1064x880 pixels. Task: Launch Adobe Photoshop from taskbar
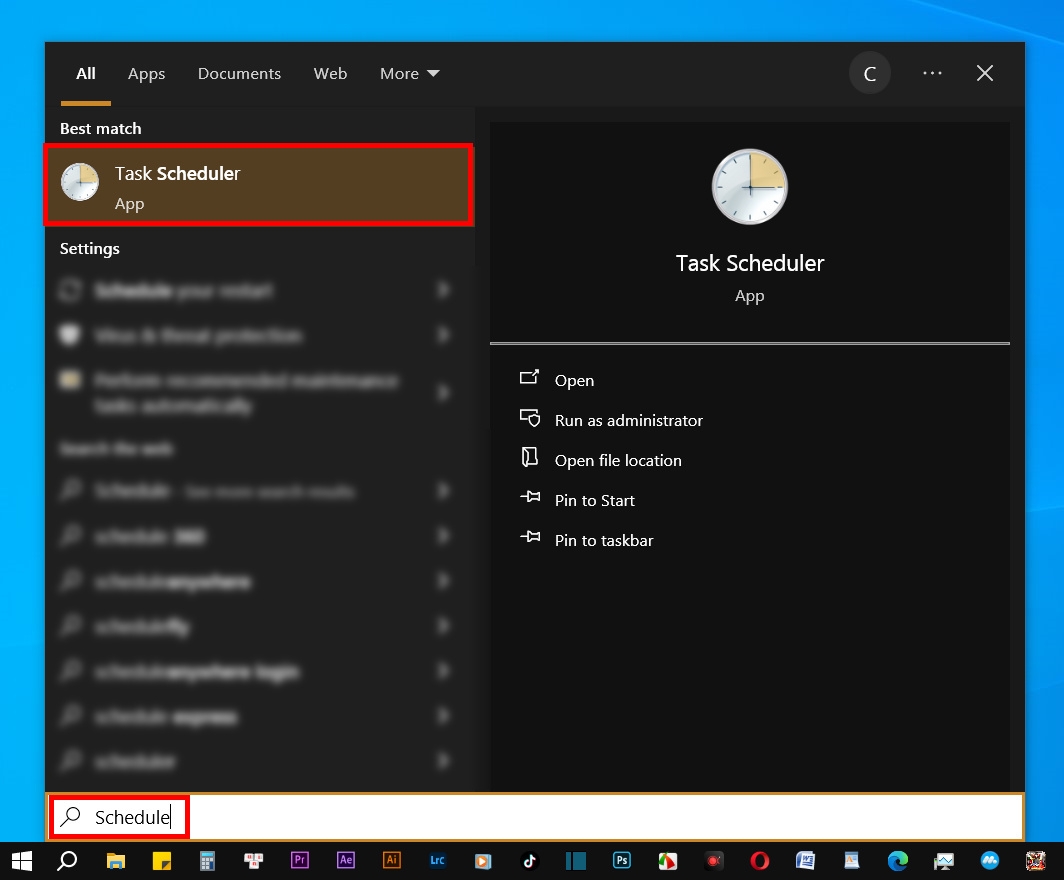pyautogui.click(x=622, y=860)
